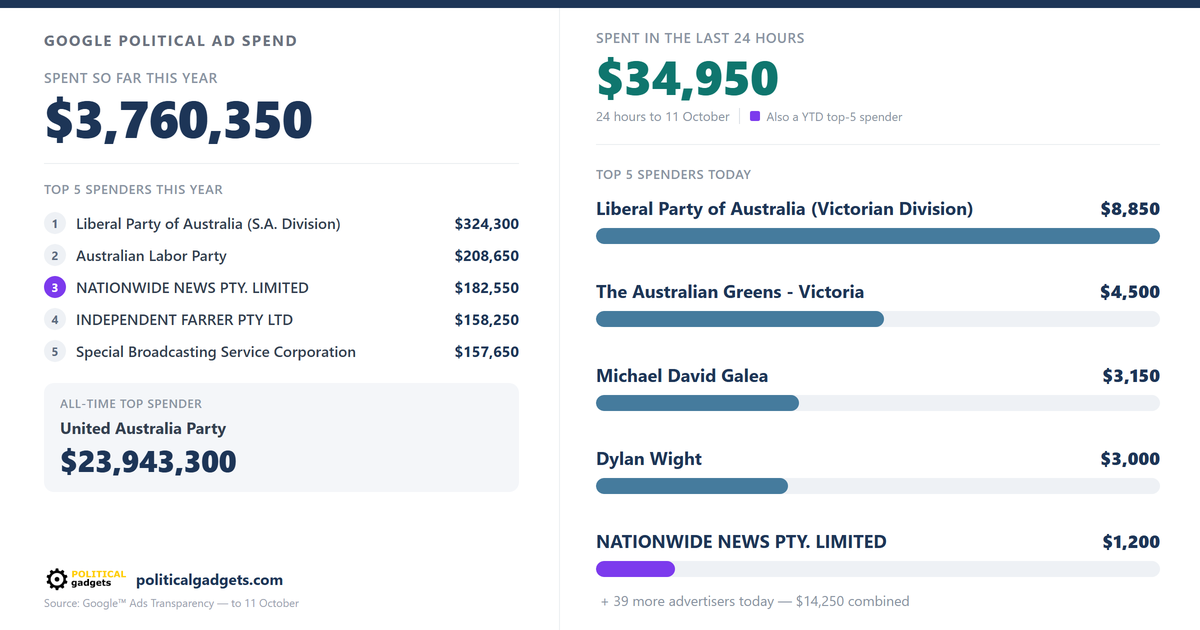Click the Liberal Party Victorian Division spend bar

tap(878, 236)
